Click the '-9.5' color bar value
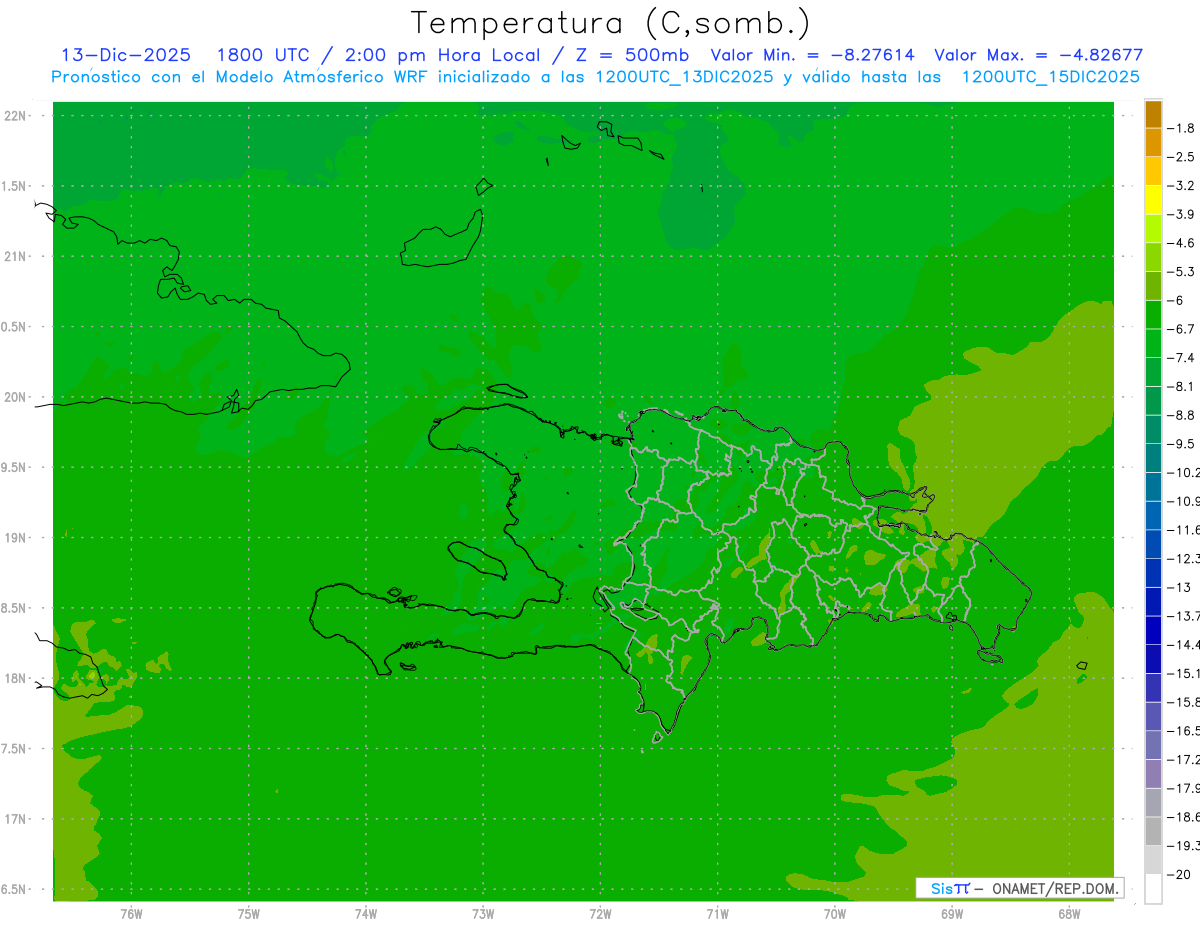Viewport: 1200px width, 927px height. pyautogui.click(x=1183, y=444)
